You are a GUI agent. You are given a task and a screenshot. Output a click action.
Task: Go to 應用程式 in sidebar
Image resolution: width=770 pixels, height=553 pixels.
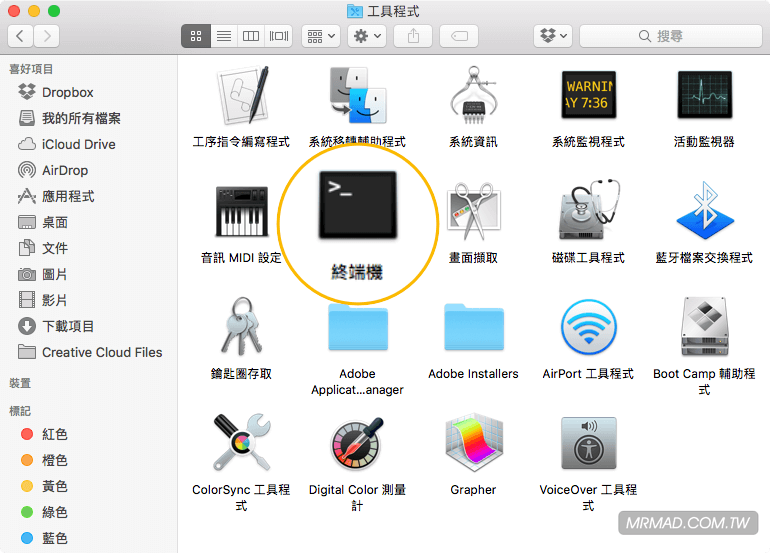68,196
